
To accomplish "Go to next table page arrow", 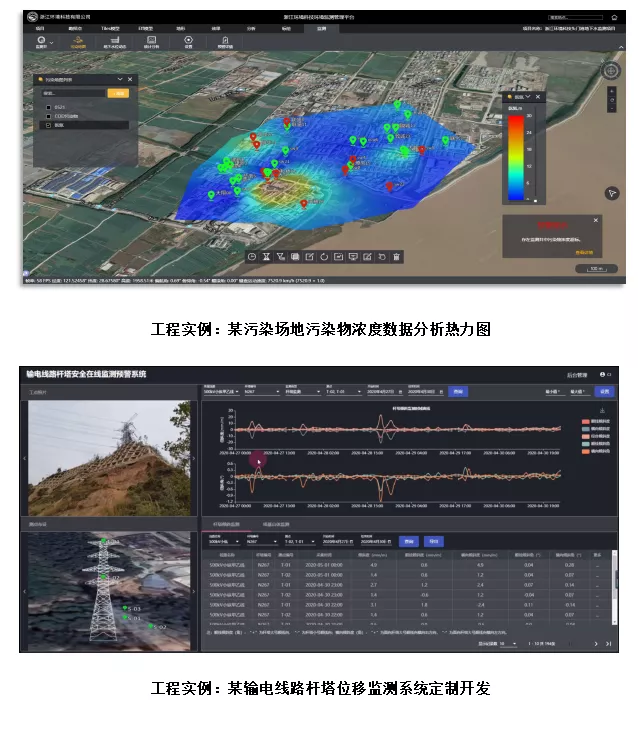I will pos(596,644).
